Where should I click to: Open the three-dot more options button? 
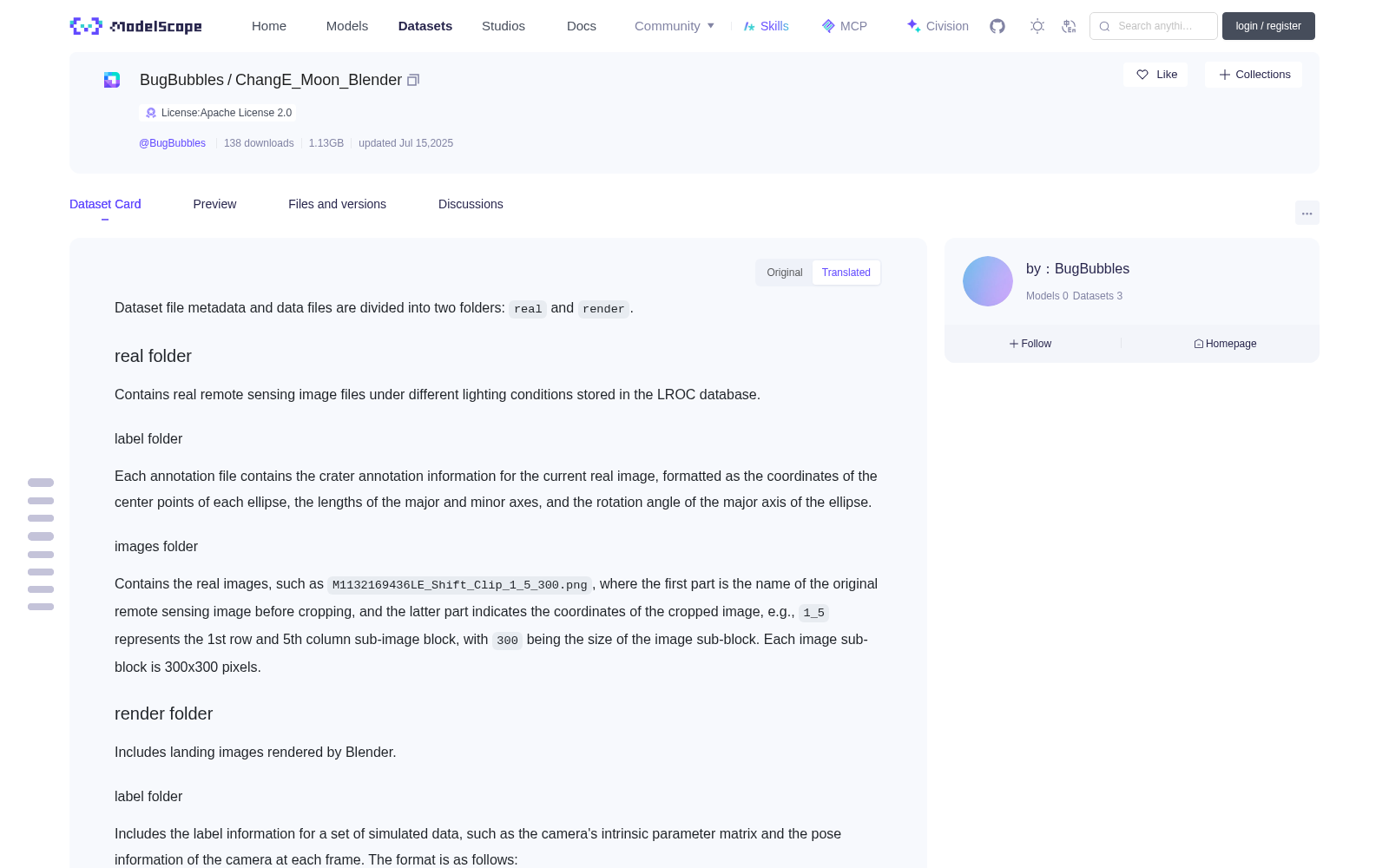click(1307, 213)
